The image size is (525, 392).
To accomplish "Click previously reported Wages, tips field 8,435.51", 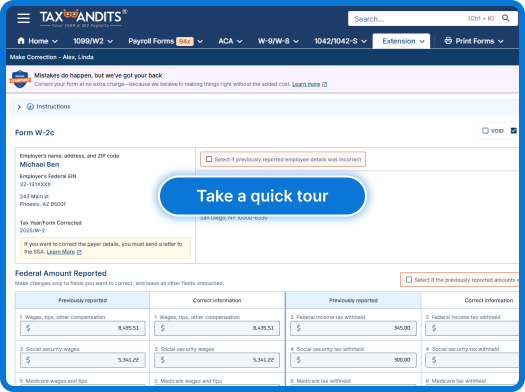I will (x=83, y=328).
